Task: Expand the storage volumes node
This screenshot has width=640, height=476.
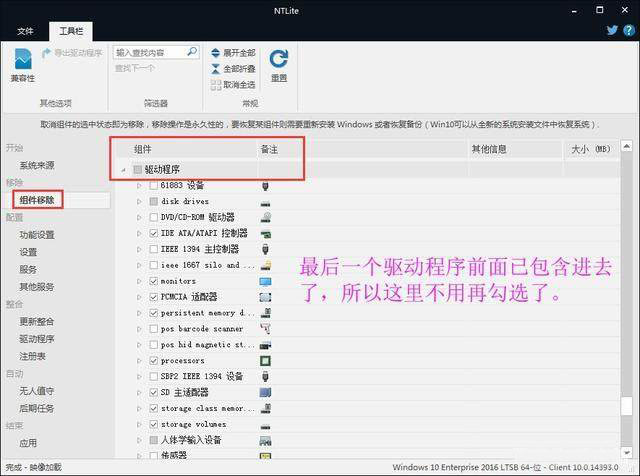Action: [139, 425]
